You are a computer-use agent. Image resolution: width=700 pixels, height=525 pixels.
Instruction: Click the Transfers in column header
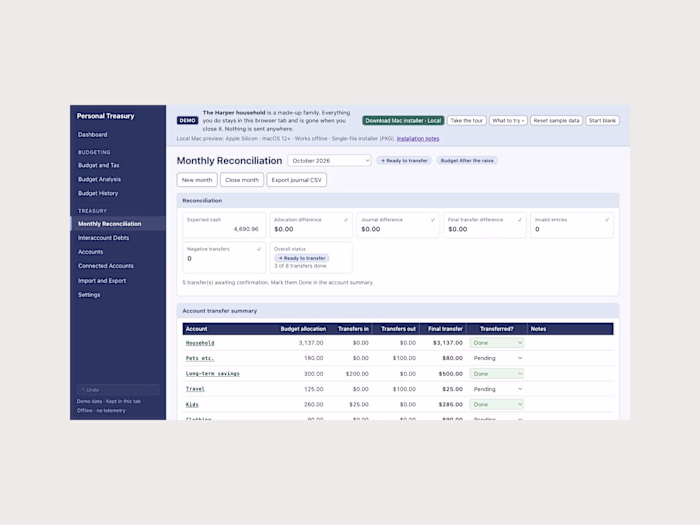tap(353, 329)
